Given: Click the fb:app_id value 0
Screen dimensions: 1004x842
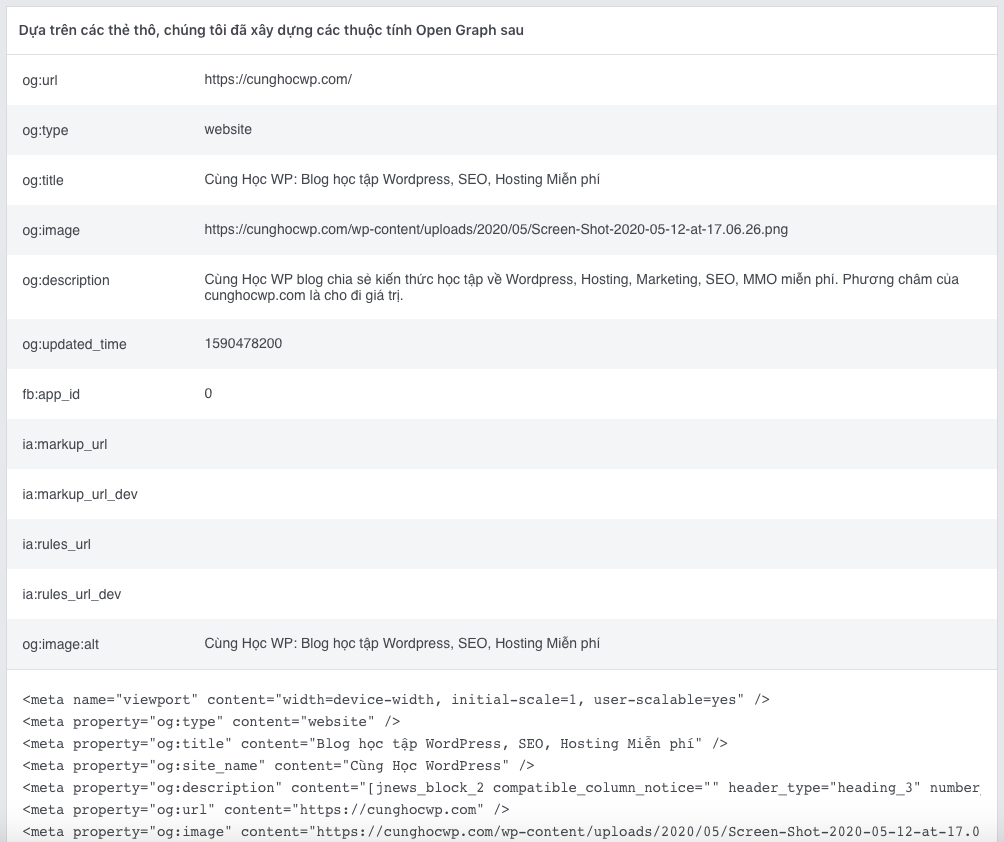Looking at the screenshot, I should click(208, 393).
